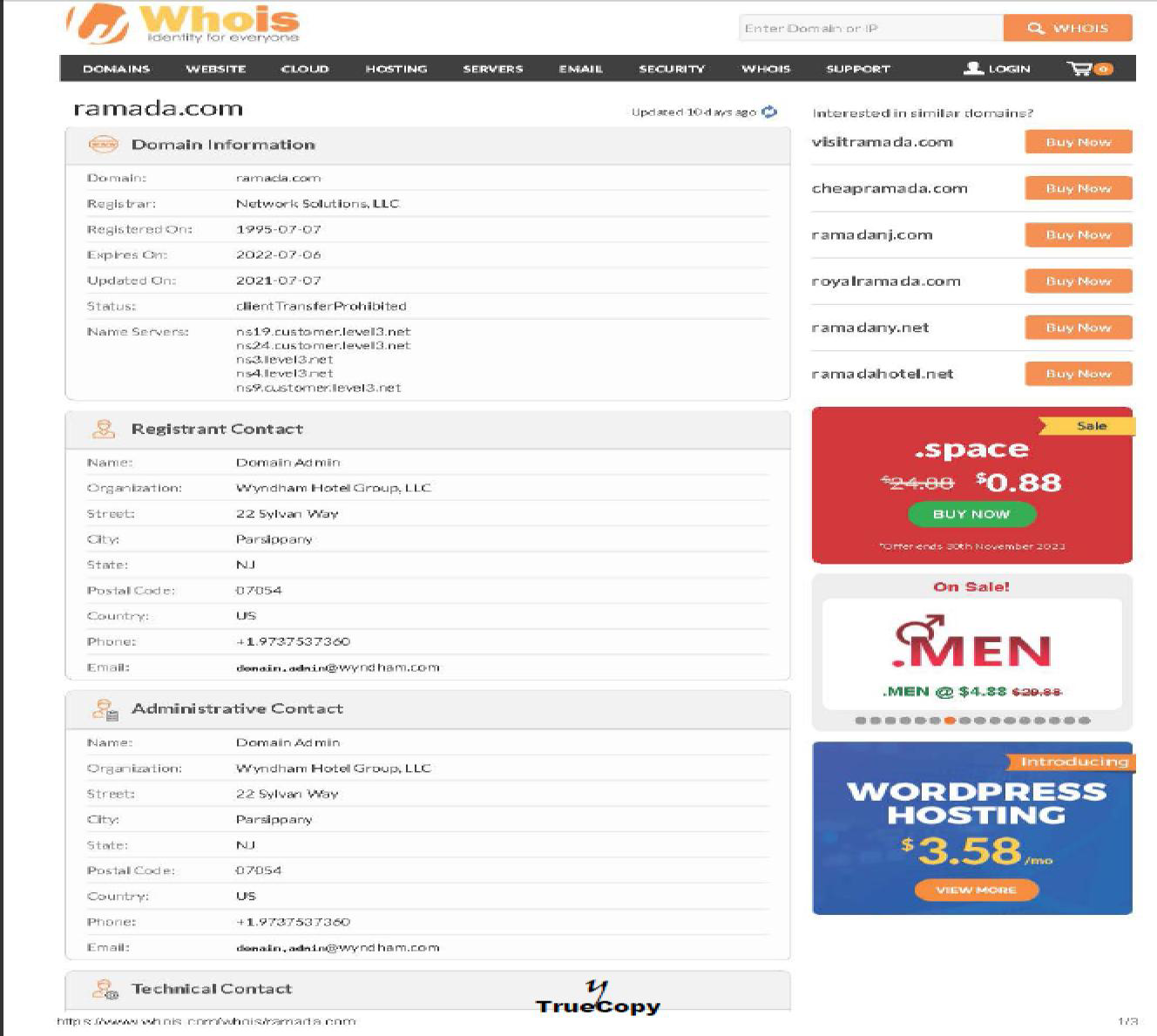
Task: Buy ramadany.net with Buy Now
Action: 1079,328
